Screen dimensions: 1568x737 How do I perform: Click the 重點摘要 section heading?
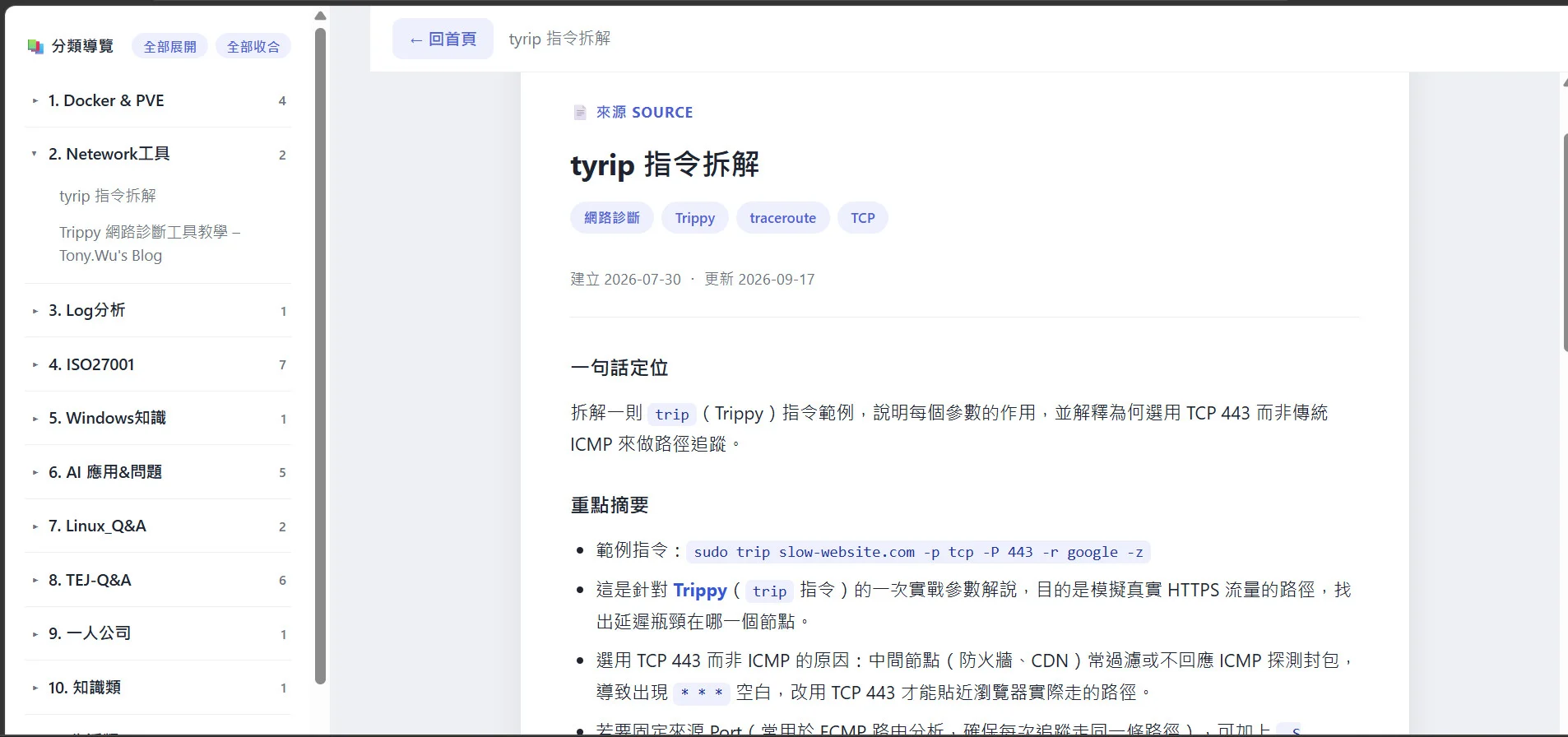610,505
